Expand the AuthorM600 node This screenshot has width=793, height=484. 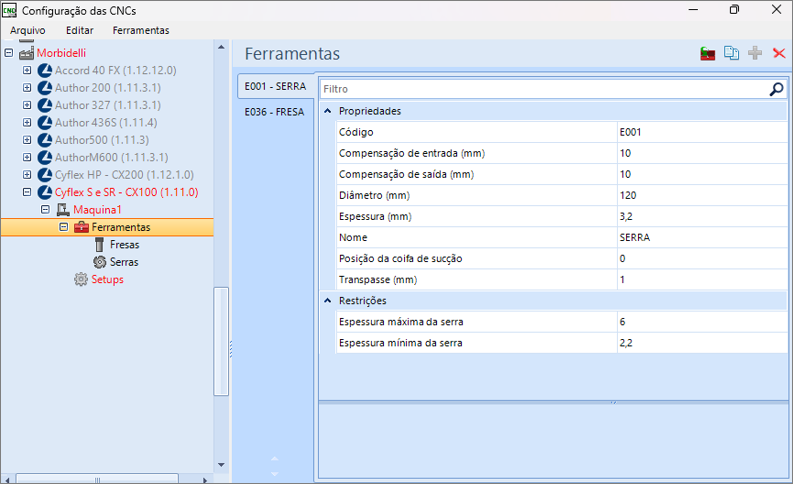coord(27,157)
